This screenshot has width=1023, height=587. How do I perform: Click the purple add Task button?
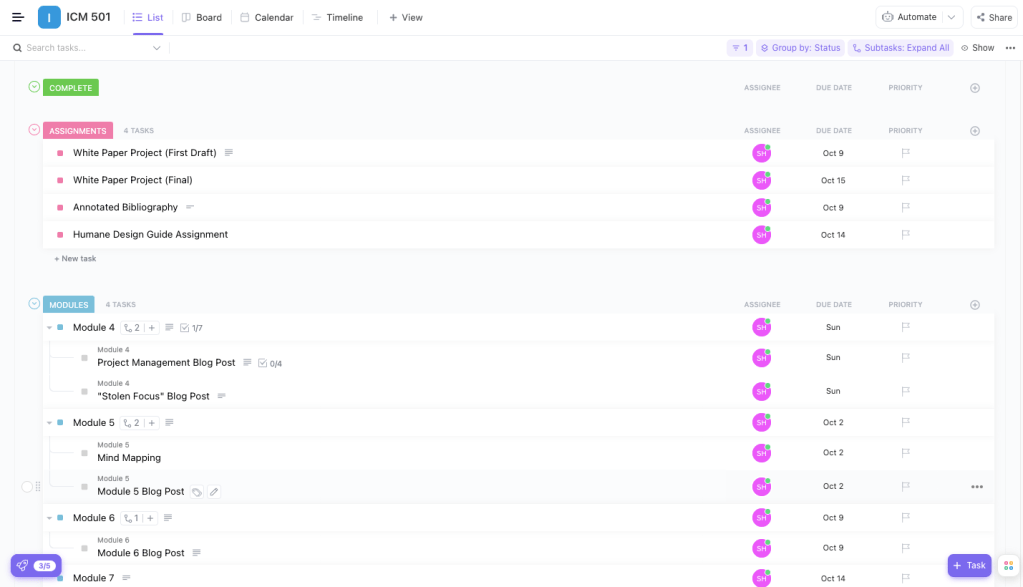click(x=969, y=565)
